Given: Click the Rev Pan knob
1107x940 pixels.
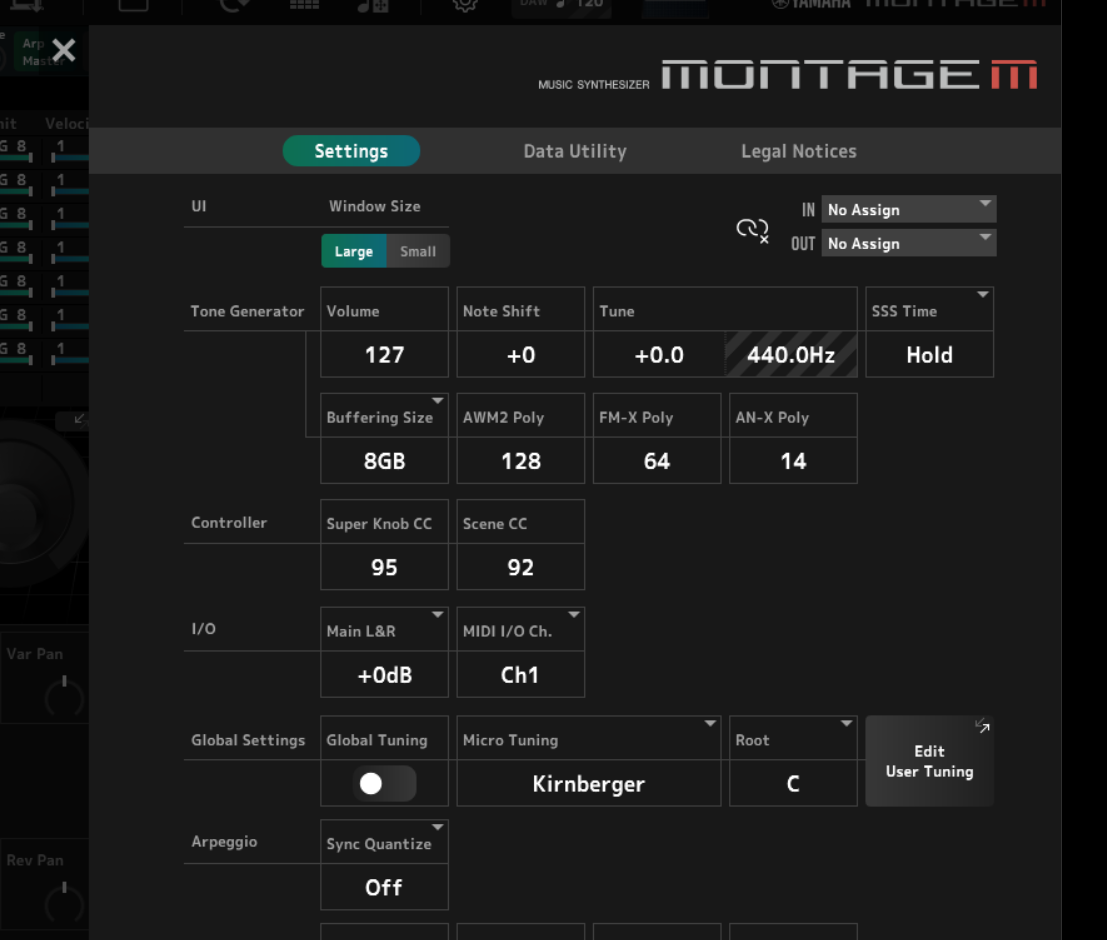Looking at the screenshot, I should [64, 898].
